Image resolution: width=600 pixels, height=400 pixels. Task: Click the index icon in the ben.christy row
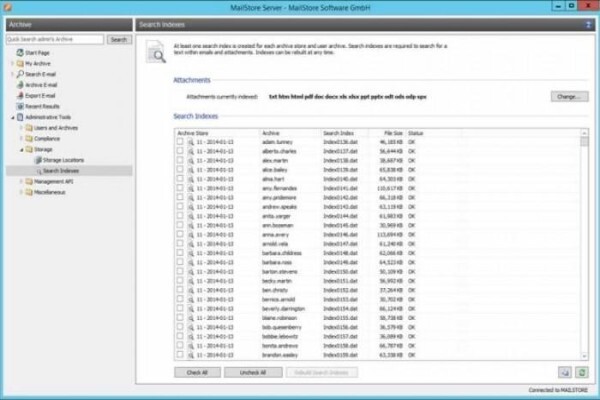pyautogui.click(x=191, y=290)
